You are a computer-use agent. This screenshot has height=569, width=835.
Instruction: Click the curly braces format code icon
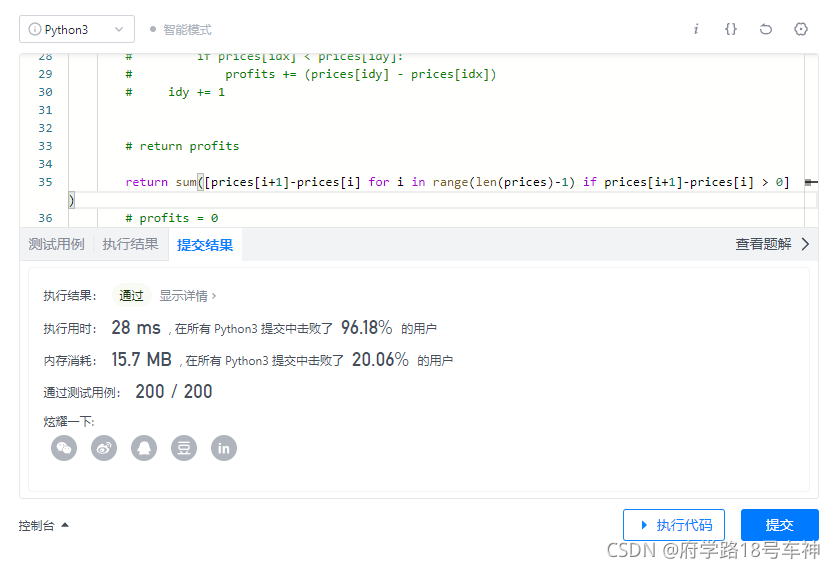[x=731, y=29]
